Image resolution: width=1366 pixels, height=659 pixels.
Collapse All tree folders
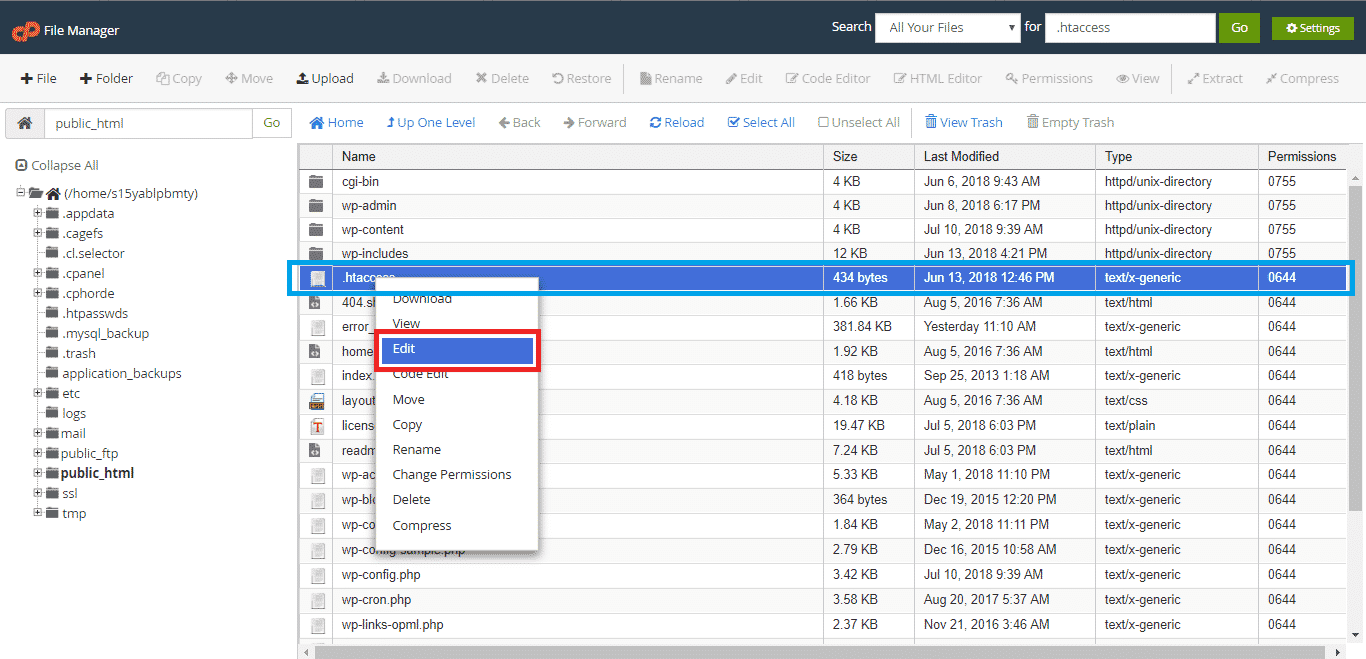pyautogui.click(x=57, y=165)
